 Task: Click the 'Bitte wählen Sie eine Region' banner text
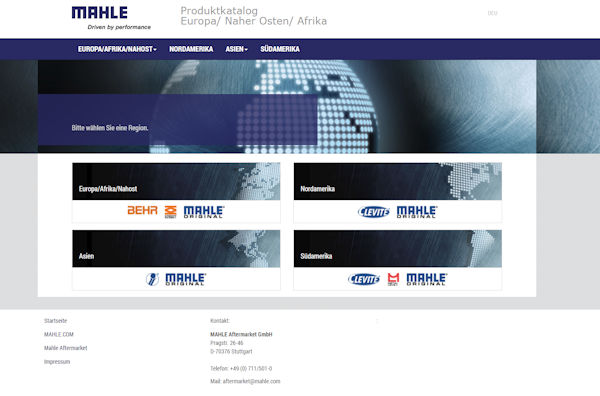(110, 128)
